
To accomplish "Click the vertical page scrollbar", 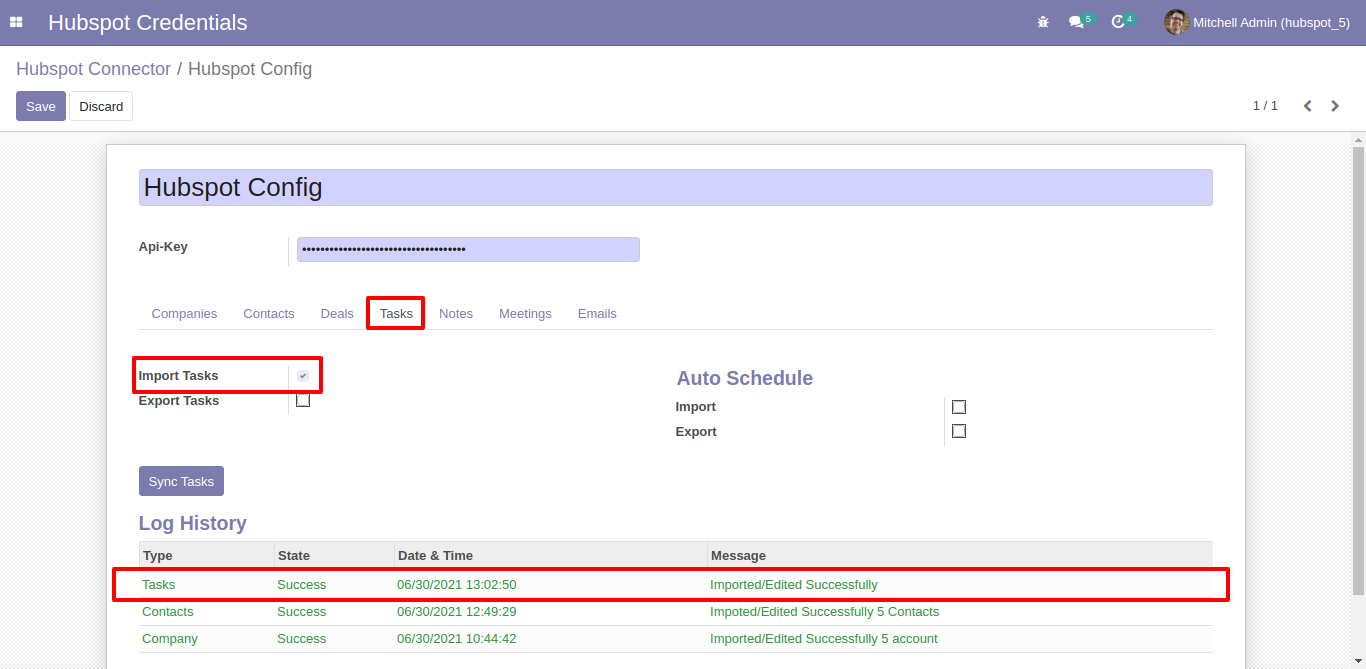I will (1358, 370).
